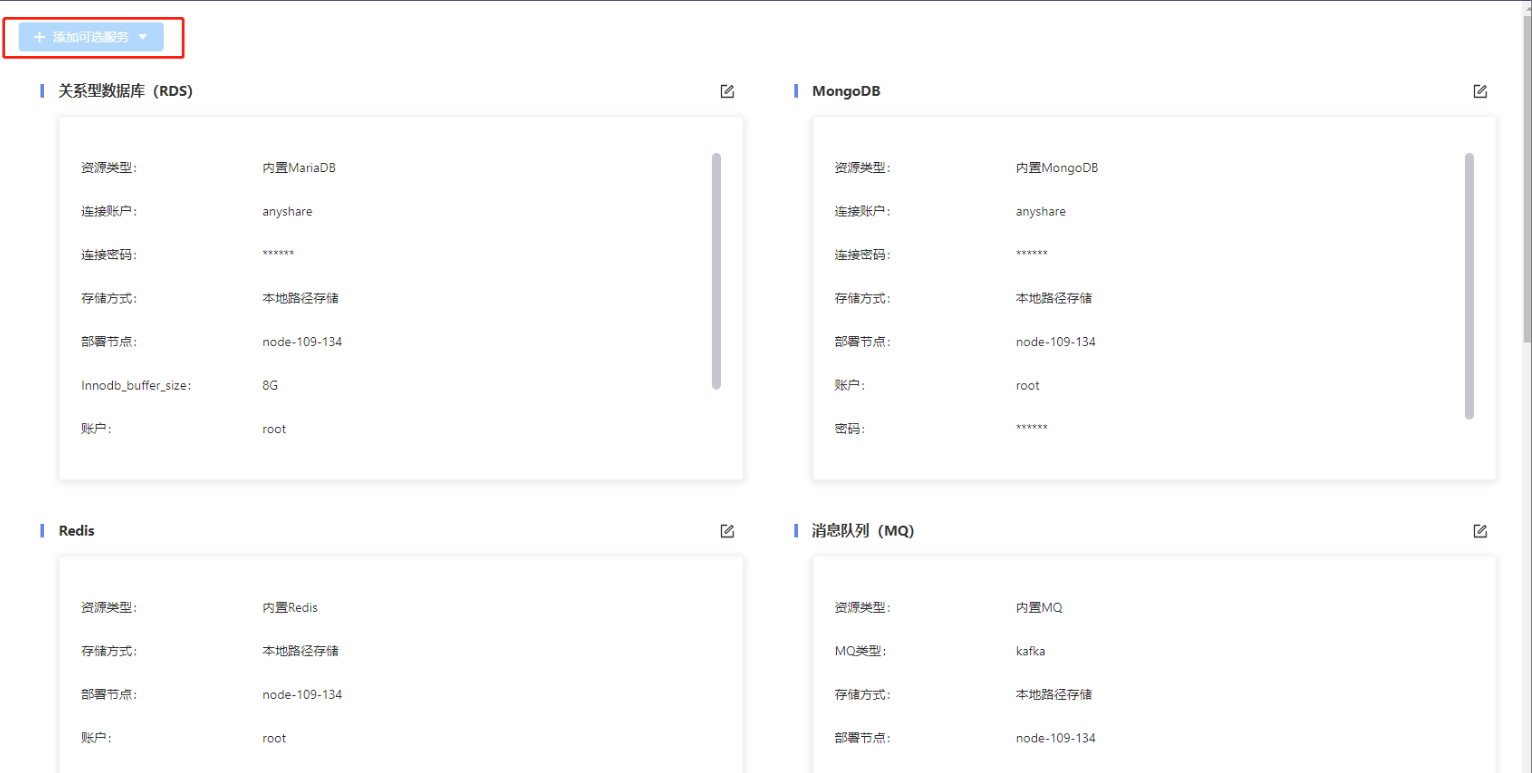Click anyshare in the MongoDB card
Viewport: 1532px width, 773px height.
pyautogui.click(x=1041, y=212)
